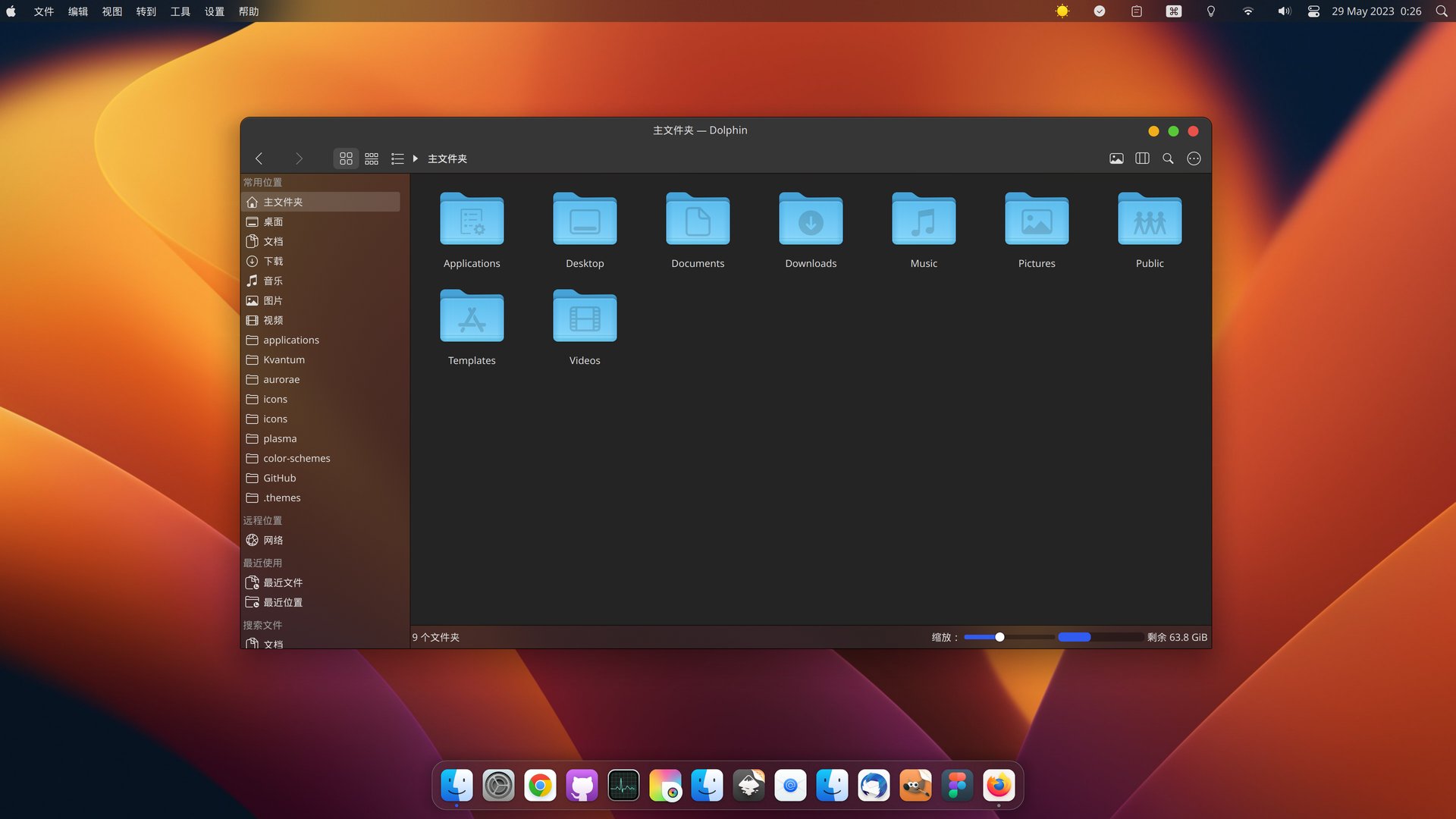Open the Templates folder
Screen dimensions: 1456x819
click(x=472, y=317)
